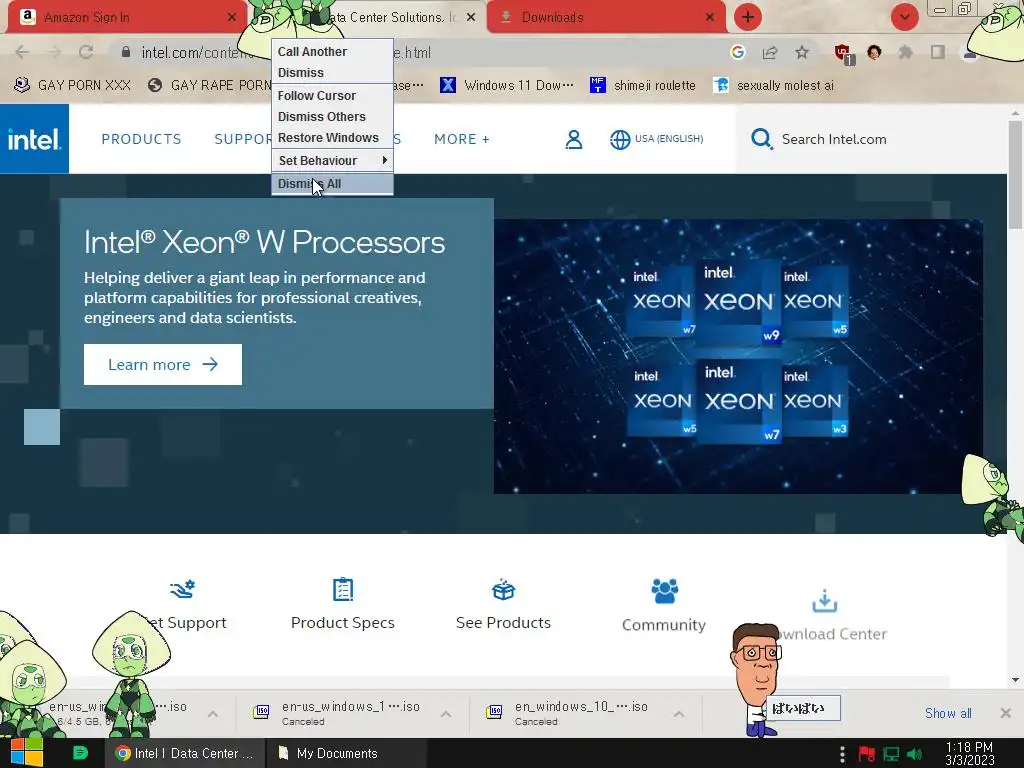Image resolution: width=1024 pixels, height=768 pixels.
Task: Close the downloads bar
Action: 1006,713
